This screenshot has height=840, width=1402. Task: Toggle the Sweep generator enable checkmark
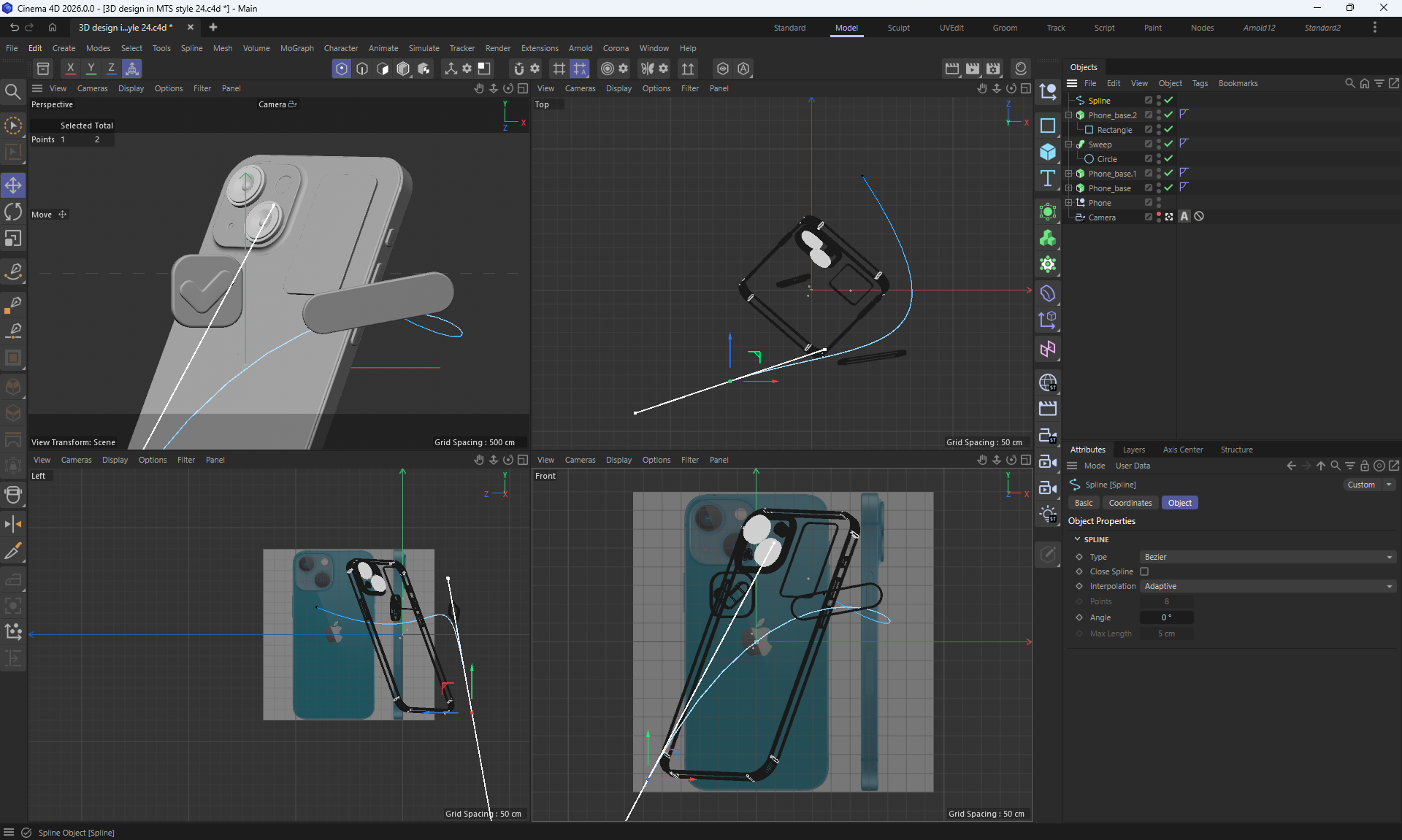pos(1168,145)
